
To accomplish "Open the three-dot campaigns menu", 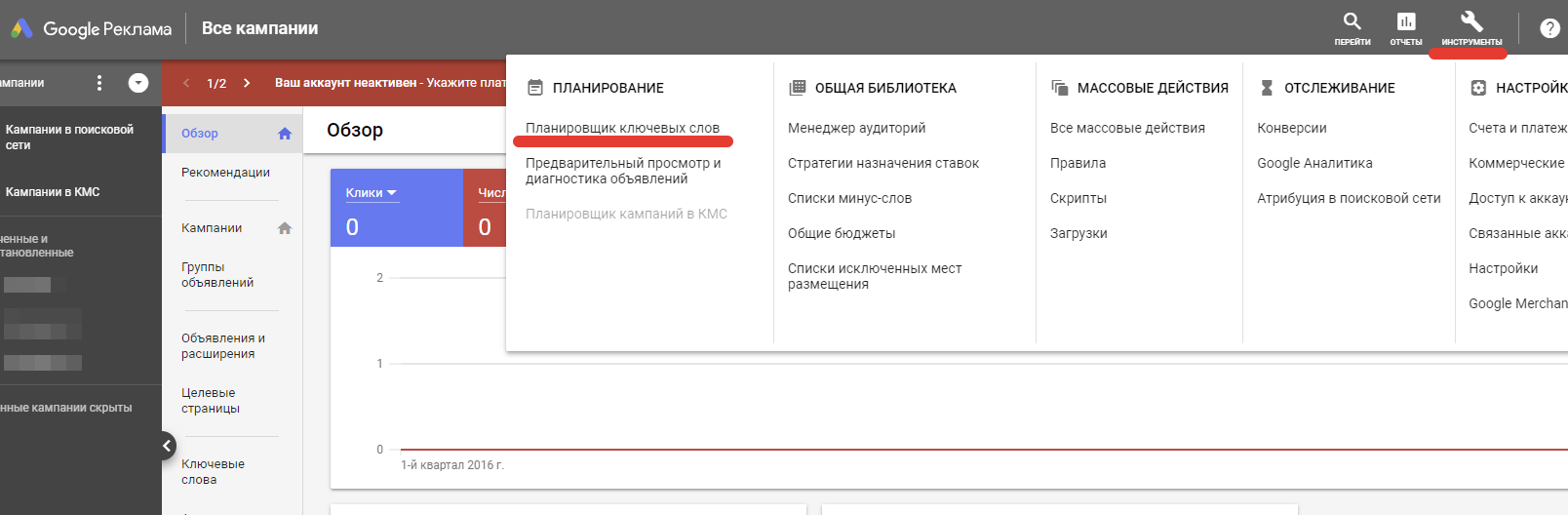I will tap(99, 83).
